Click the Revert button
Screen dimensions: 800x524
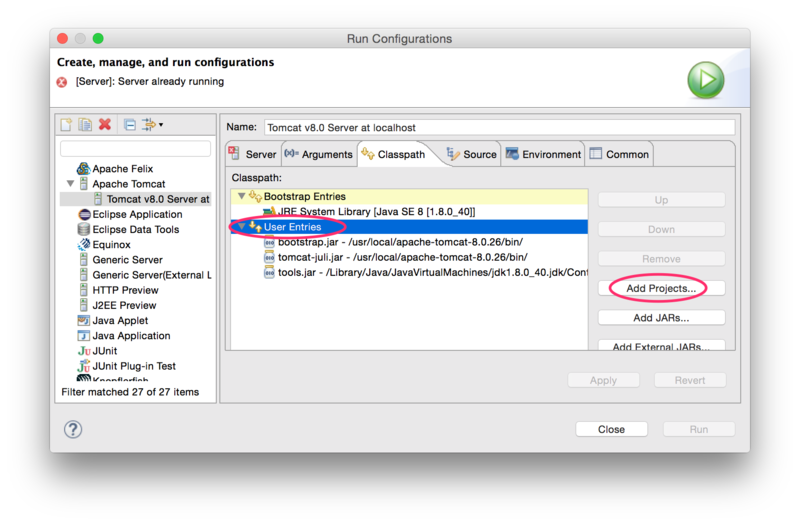[x=690, y=380]
